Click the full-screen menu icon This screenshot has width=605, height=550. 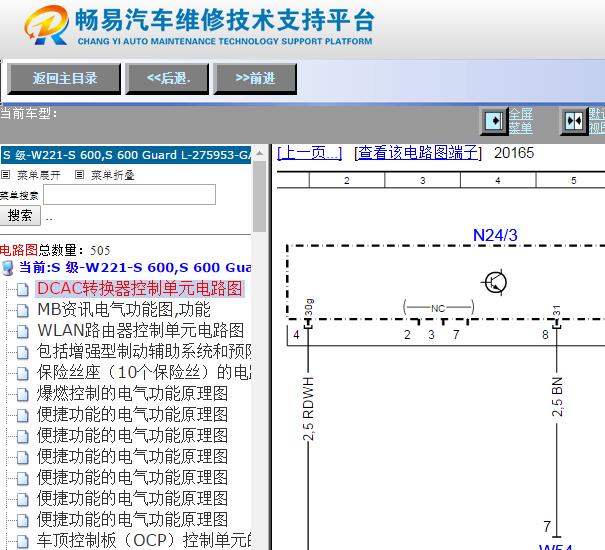(493, 121)
